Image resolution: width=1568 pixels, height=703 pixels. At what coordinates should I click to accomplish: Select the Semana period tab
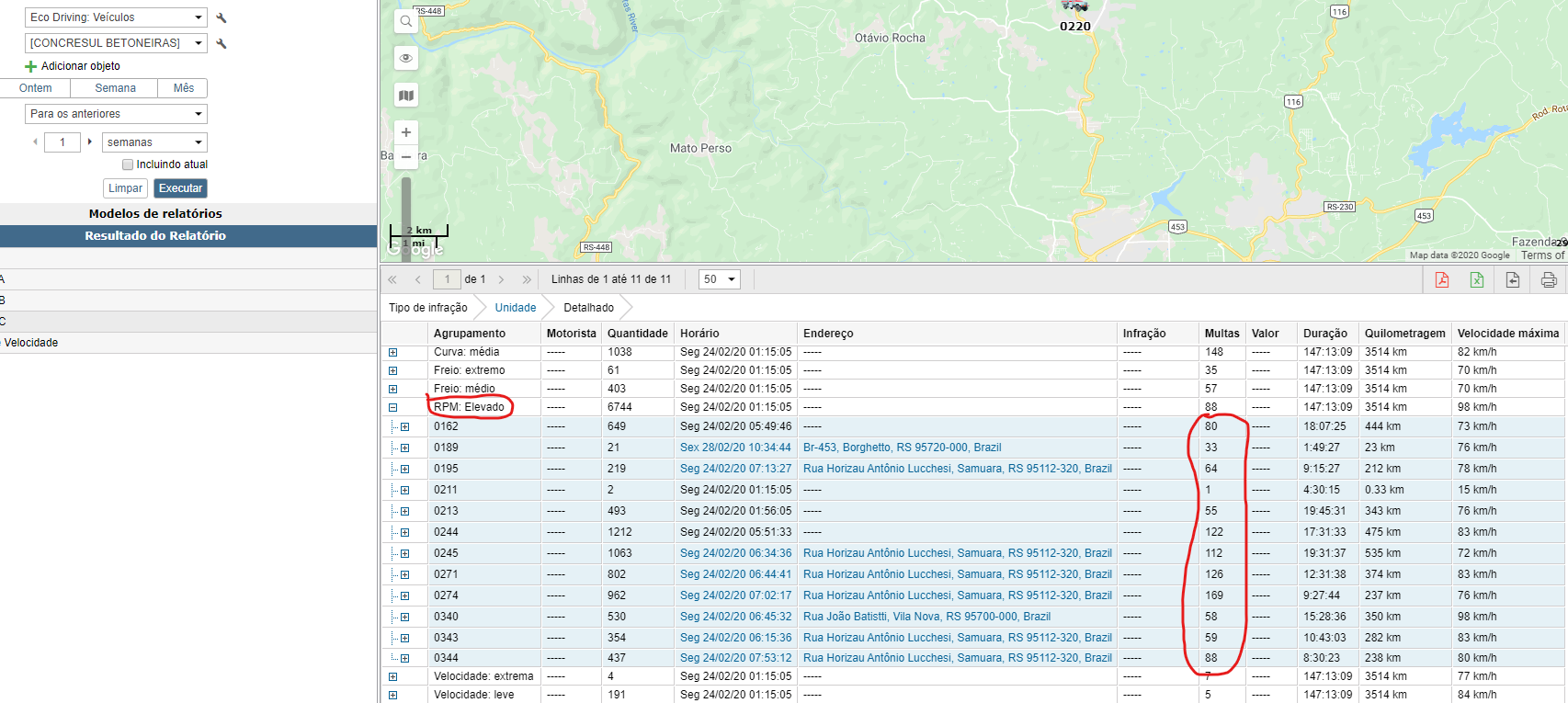115,88
